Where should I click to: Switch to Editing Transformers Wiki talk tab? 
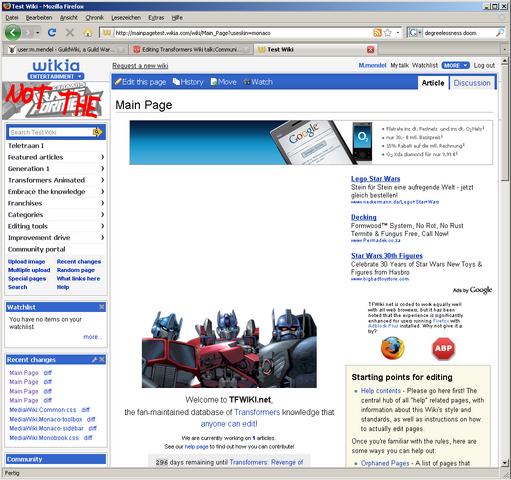coord(191,50)
